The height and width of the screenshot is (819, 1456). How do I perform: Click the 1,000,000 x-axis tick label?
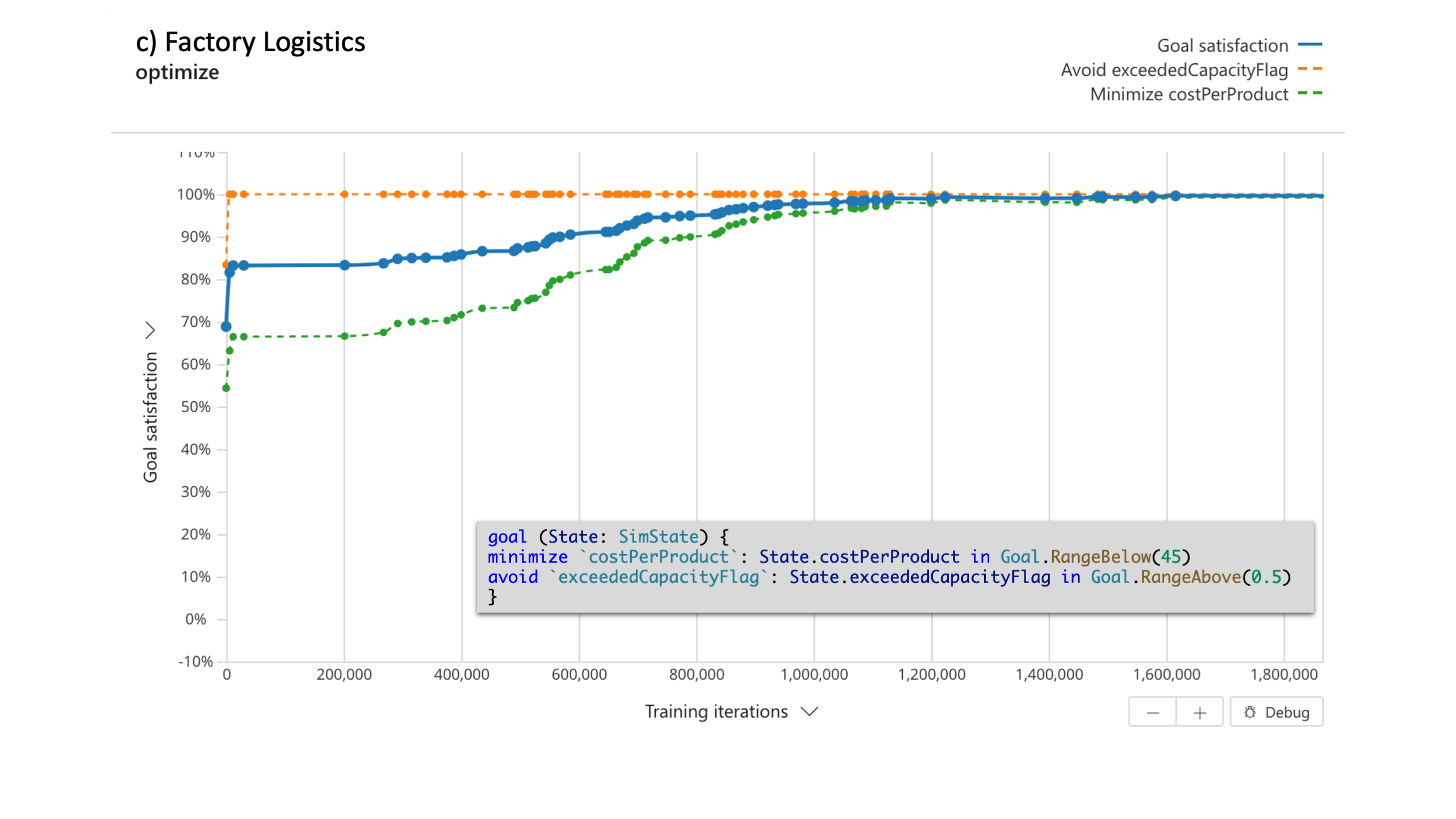point(814,675)
